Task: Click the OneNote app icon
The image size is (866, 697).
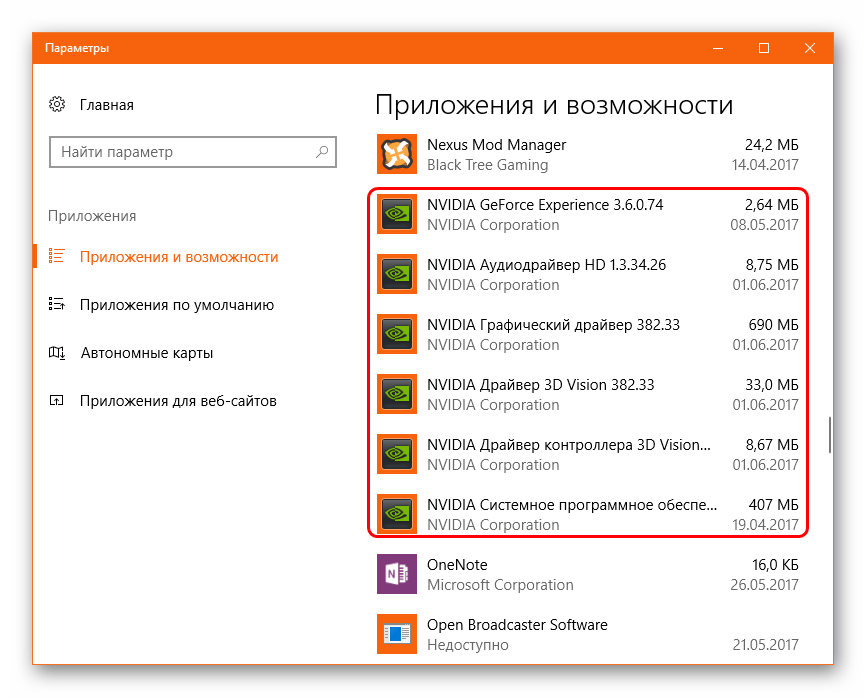Action: (397, 574)
